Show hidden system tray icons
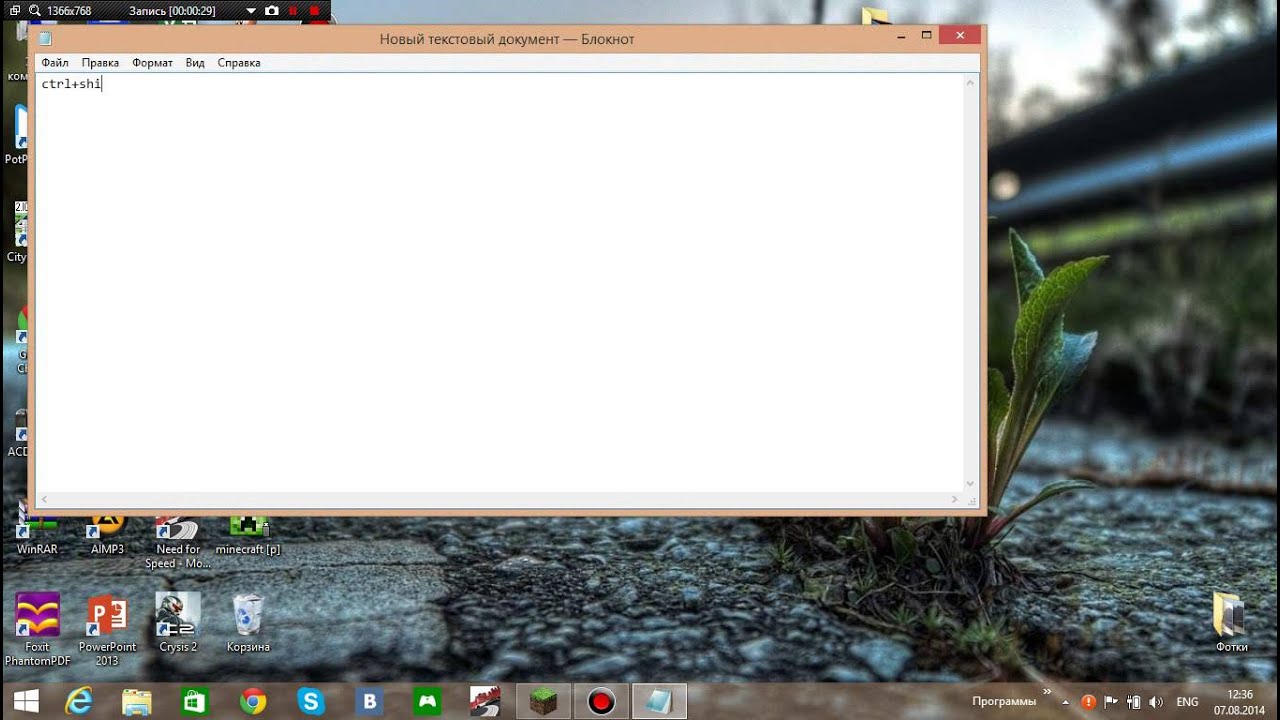Viewport: 1280px width, 720px height. [1065, 702]
